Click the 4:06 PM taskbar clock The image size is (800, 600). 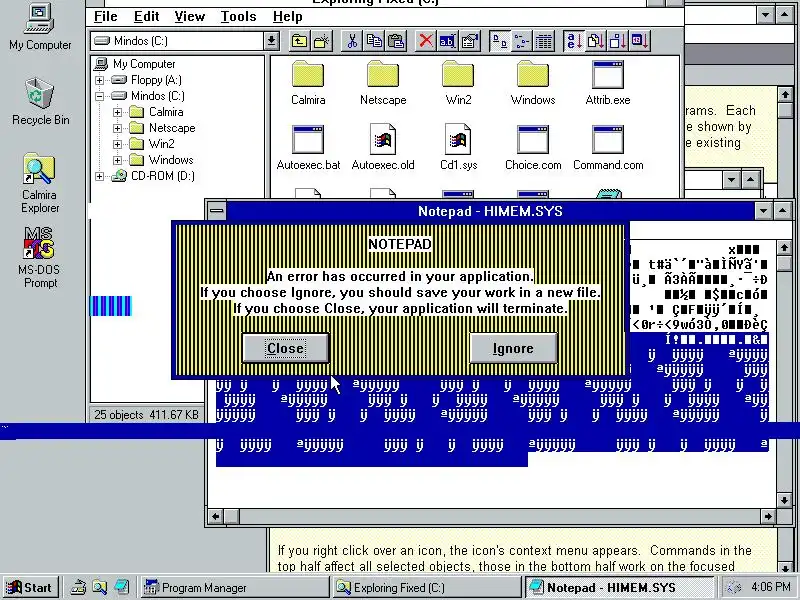(x=771, y=587)
